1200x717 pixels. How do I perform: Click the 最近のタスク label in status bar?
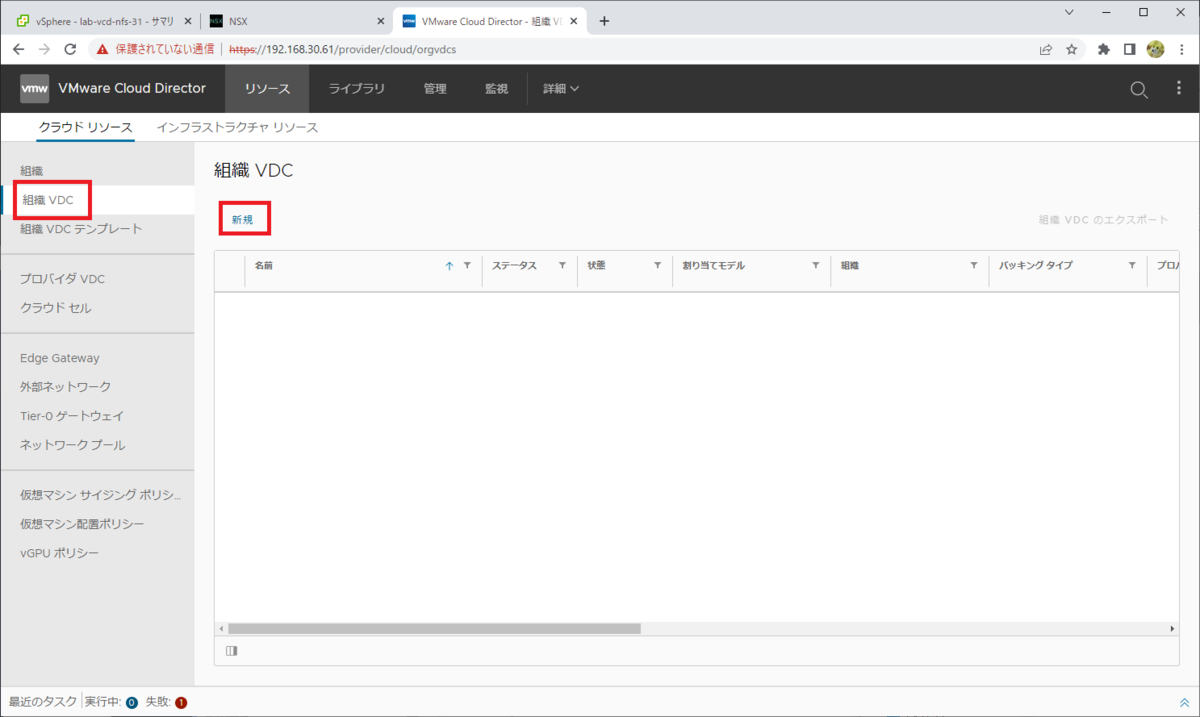[x=42, y=702]
